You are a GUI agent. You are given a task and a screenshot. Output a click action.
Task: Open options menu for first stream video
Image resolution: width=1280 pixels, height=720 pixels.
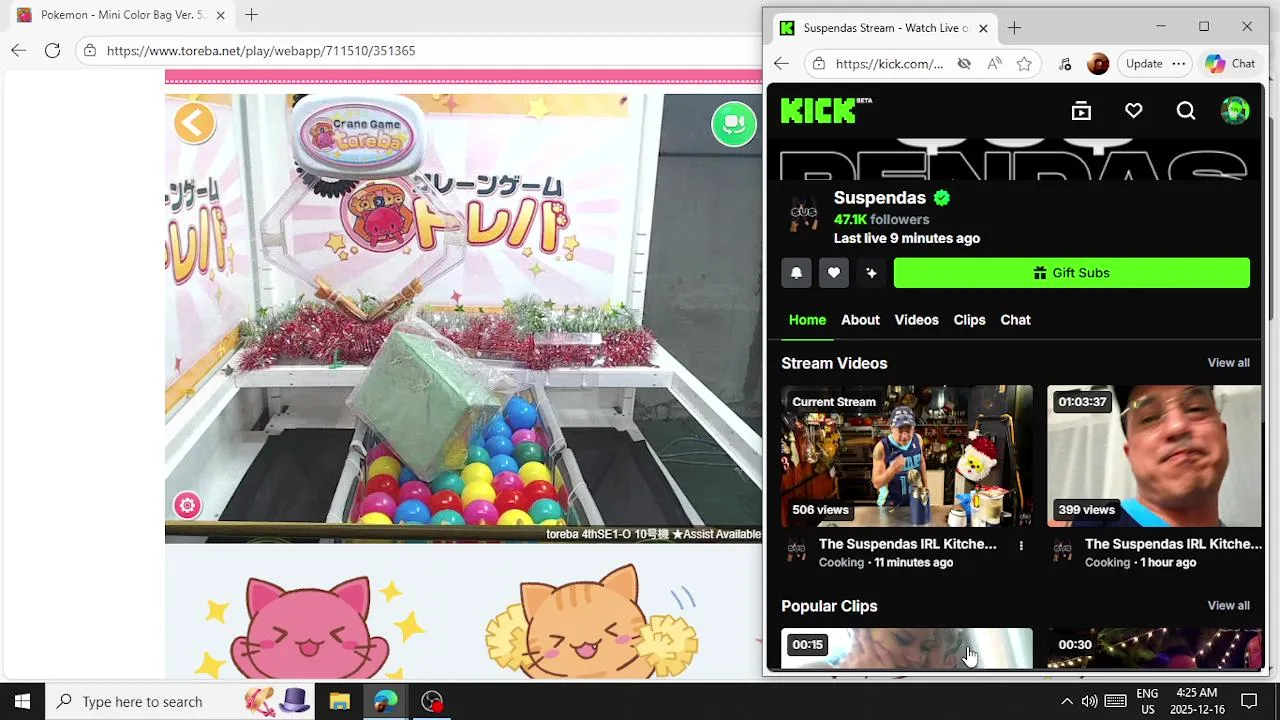[1021, 546]
